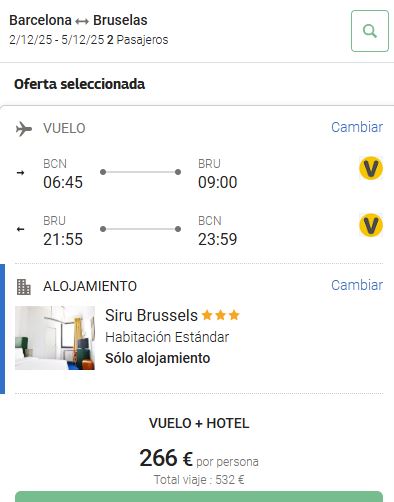
Task: Click the Barcelona Bruselas route title
Action: pyautogui.click(x=78, y=20)
